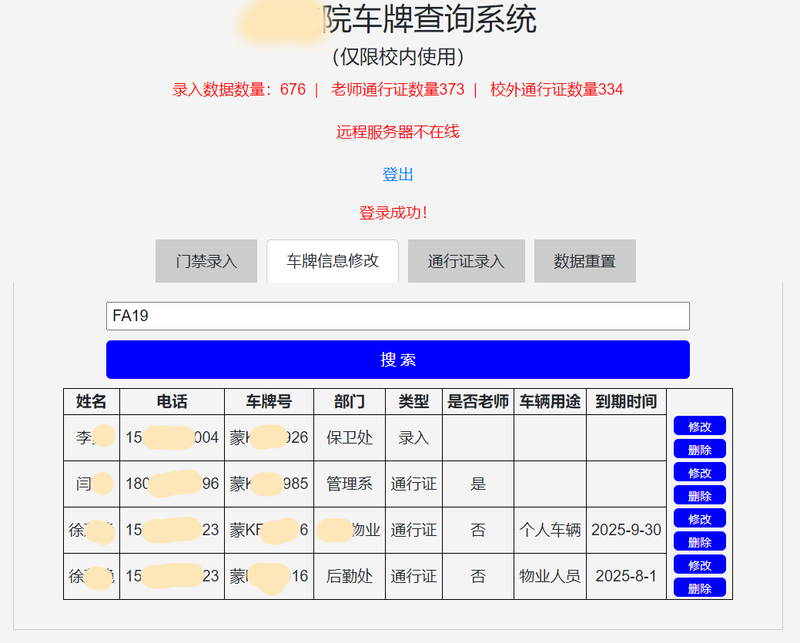Click the 2025-9-30 expiry date
The width and height of the screenshot is (800, 643).
(x=626, y=530)
